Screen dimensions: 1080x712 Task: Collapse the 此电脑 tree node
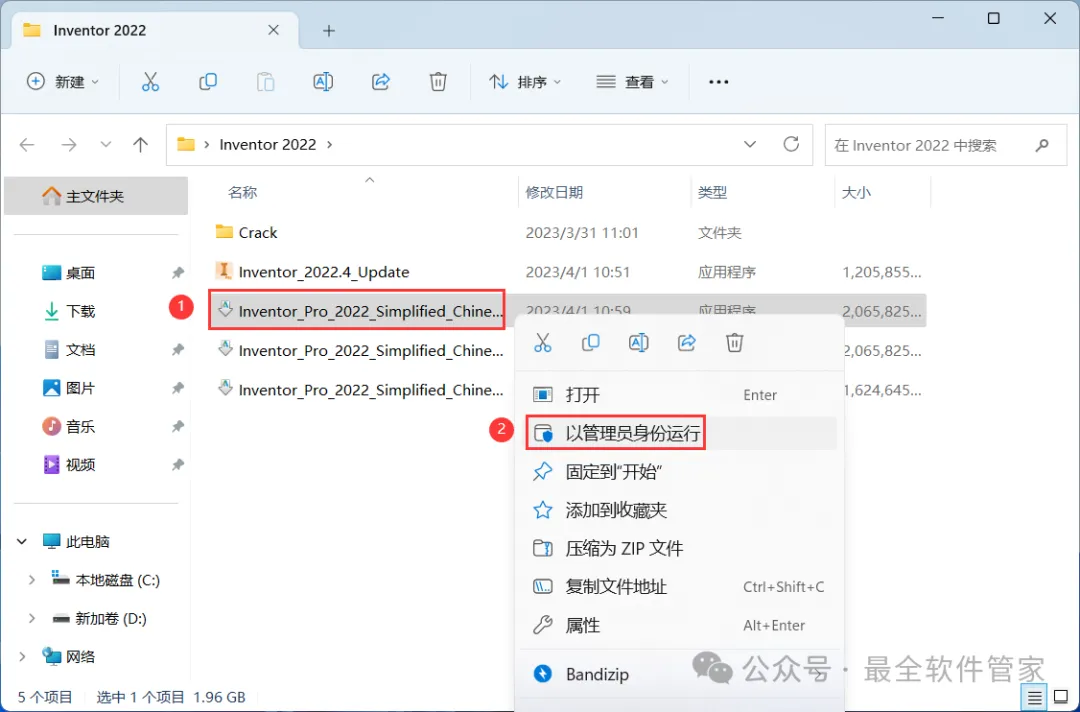(x=22, y=542)
